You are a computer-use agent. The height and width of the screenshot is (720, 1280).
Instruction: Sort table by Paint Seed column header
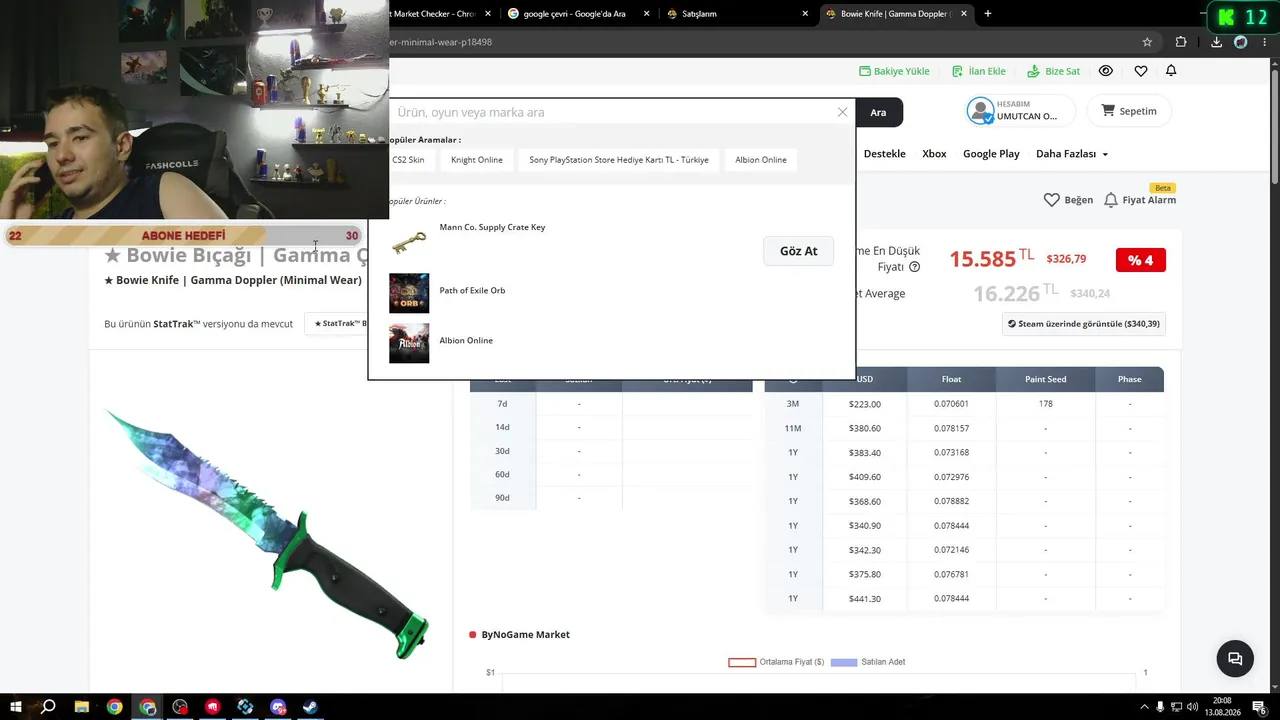(x=1046, y=379)
